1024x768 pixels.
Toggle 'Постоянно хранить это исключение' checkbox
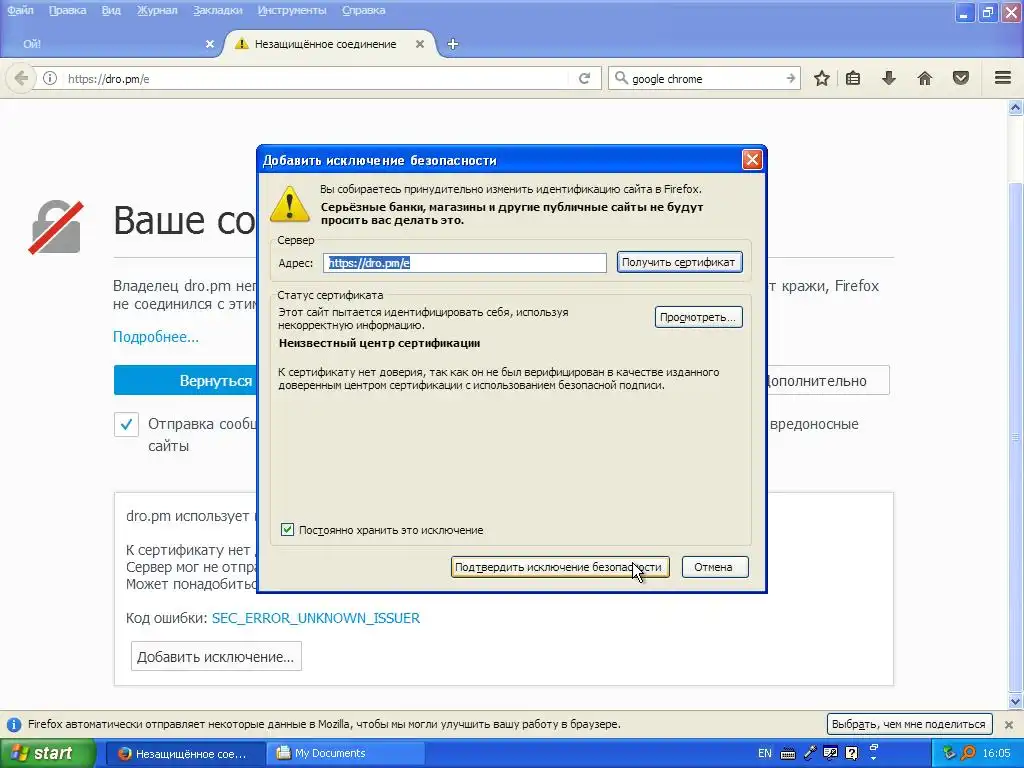[x=287, y=530]
